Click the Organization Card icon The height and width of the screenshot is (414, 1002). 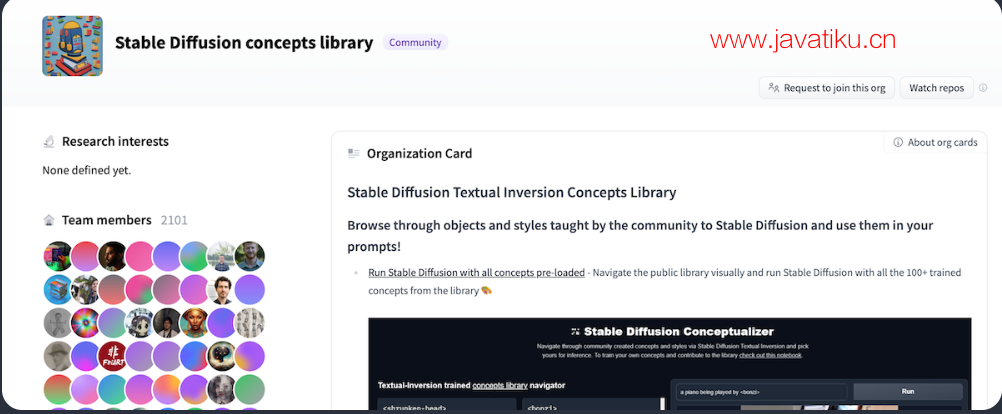[x=353, y=153]
